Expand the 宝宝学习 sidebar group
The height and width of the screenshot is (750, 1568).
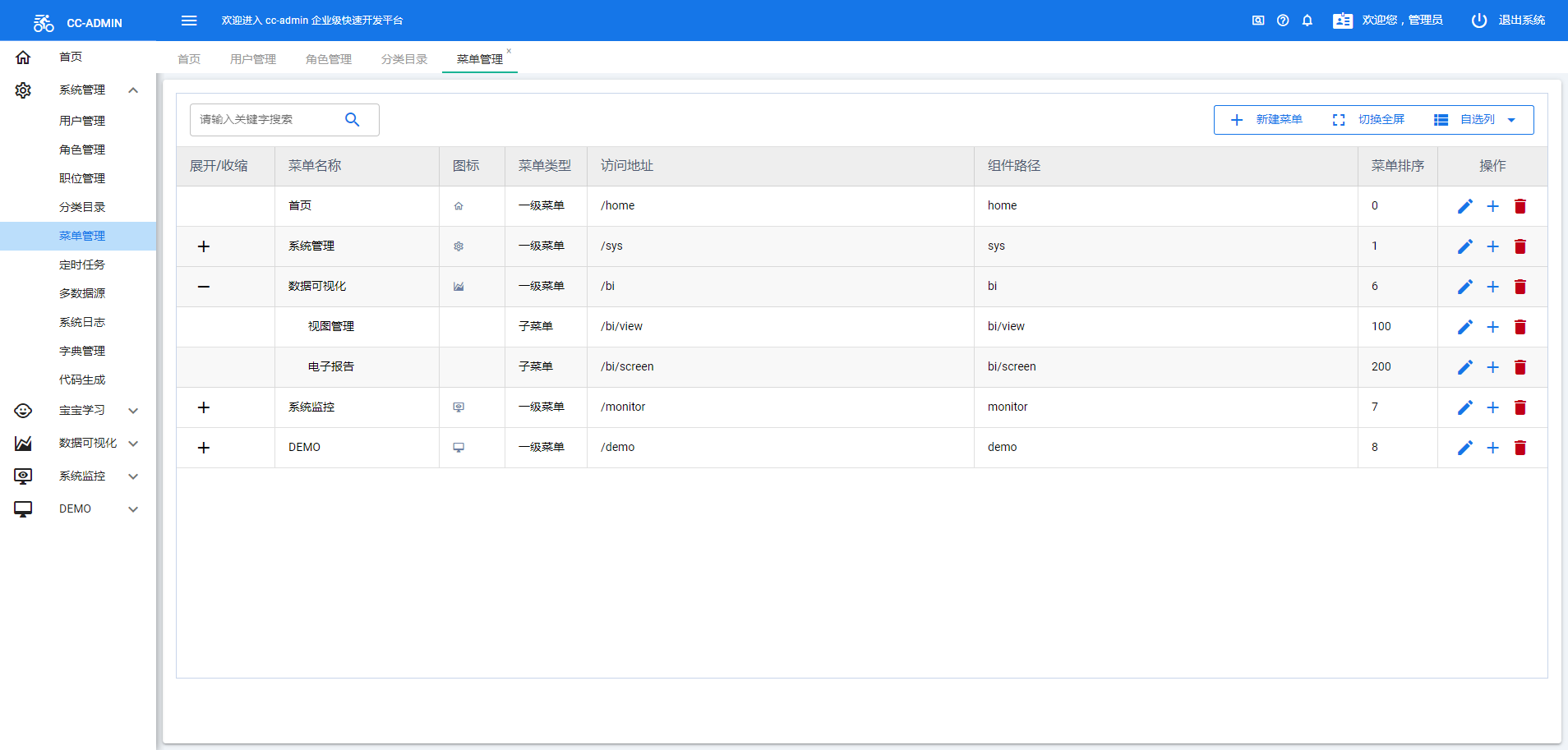(x=133, y=411)
